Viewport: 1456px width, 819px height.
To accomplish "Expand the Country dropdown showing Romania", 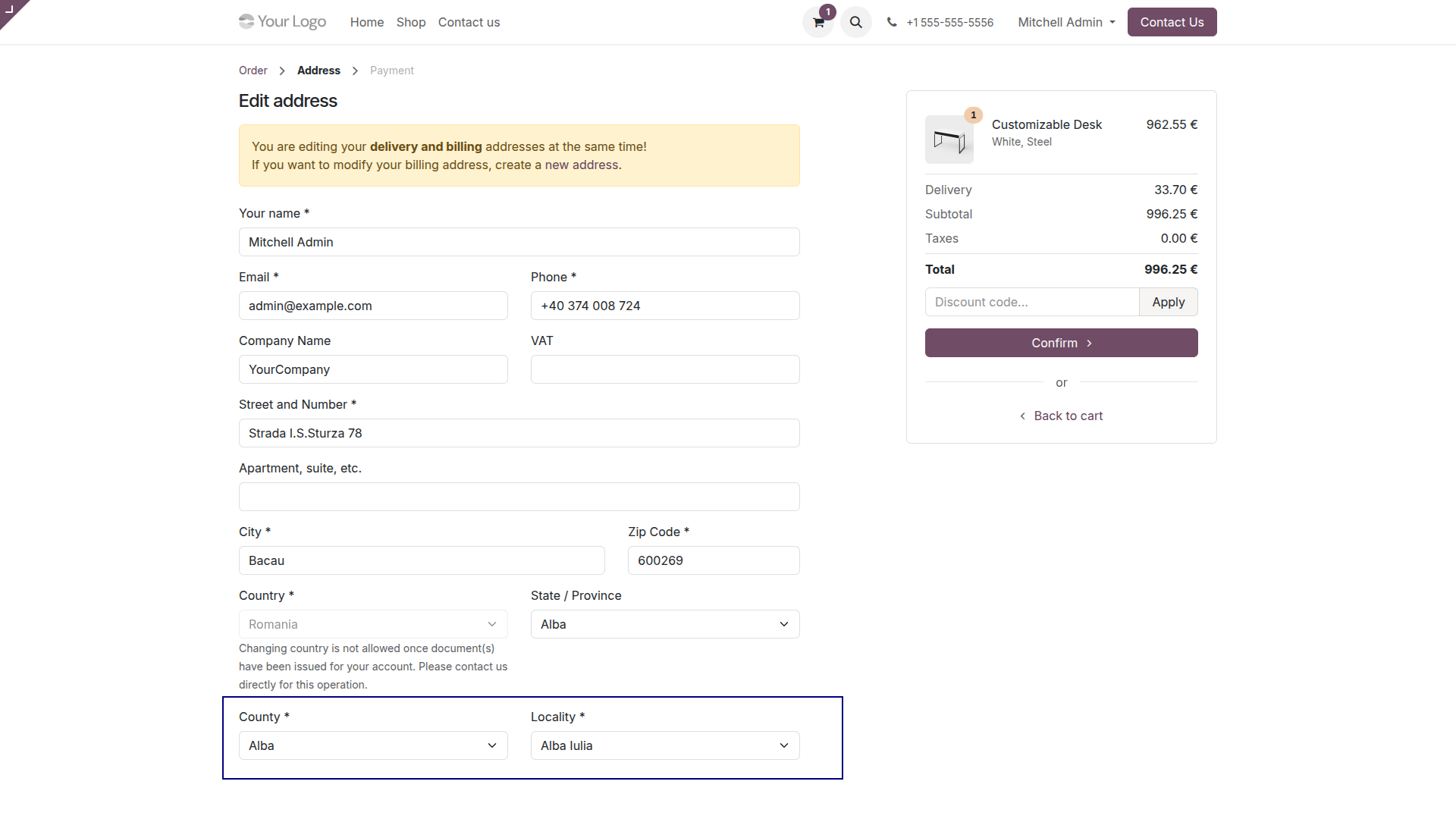I will pyautogui.click(x=373, y=624).
